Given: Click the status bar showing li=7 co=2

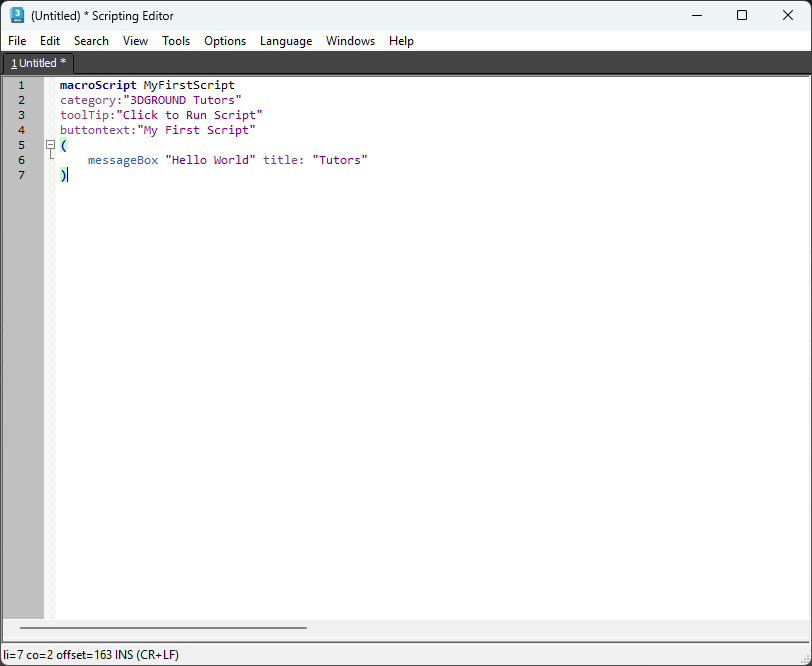Looking at the screenshot, I should 91,655.
